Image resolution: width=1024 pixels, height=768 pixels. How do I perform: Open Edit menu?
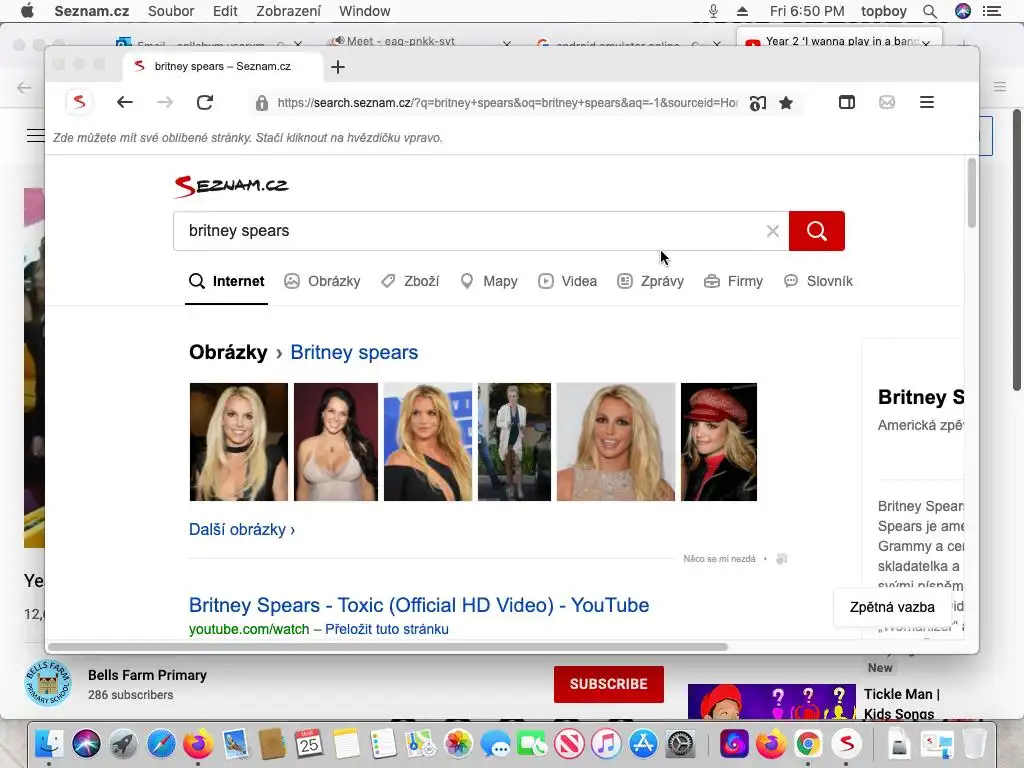click(225, 11)
